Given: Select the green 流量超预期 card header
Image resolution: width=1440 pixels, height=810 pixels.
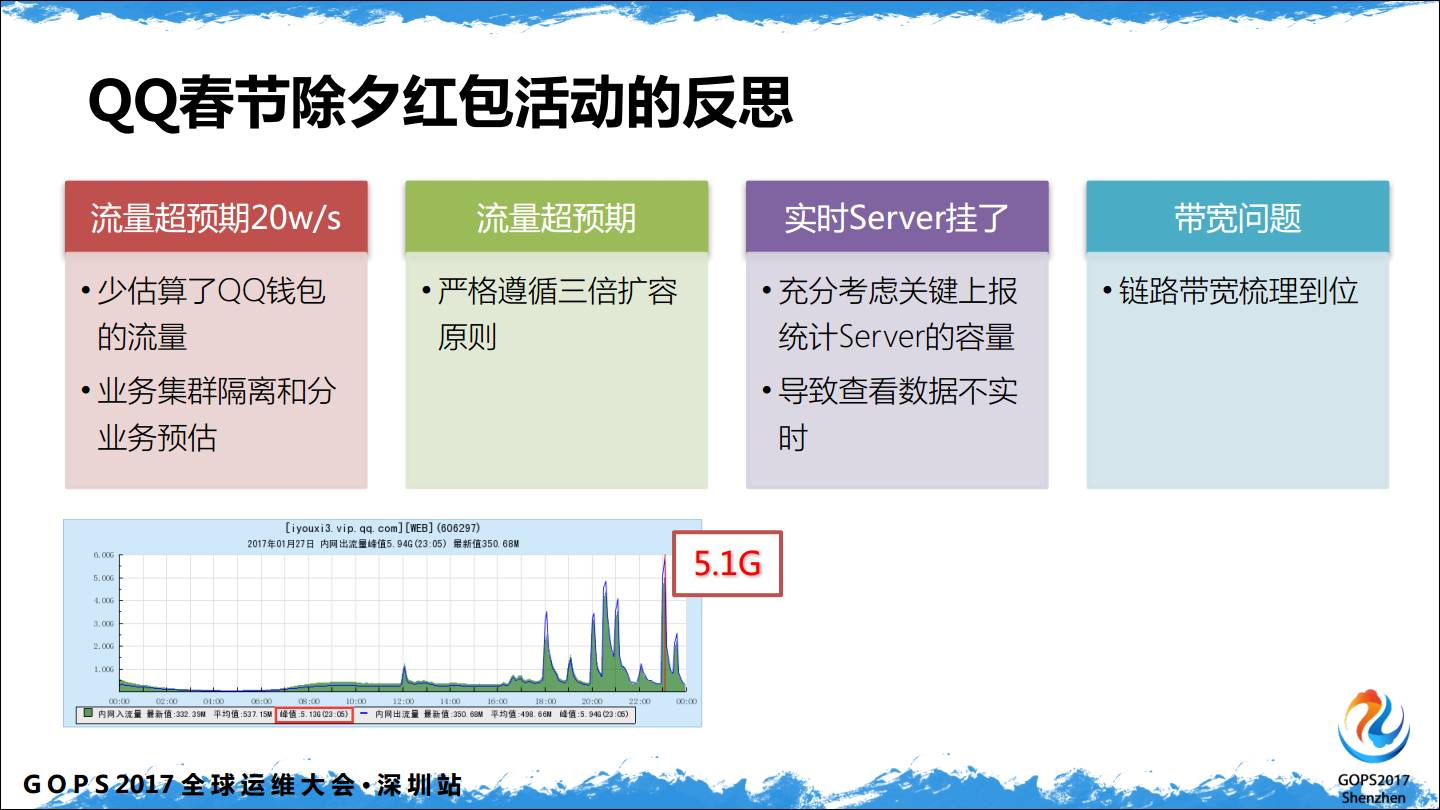Looking at the screenshot, I should [556, 217].
